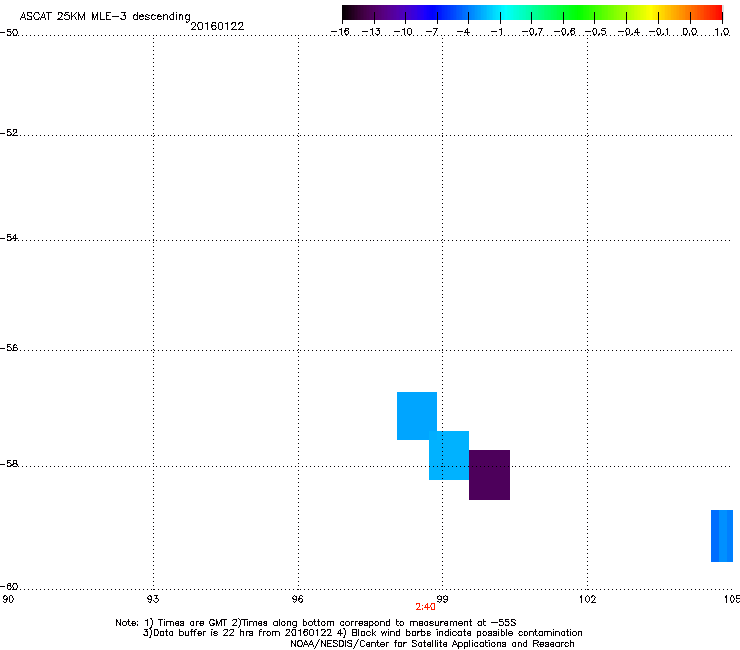Click the -1 label on the color scale
The height and width of the screenshot is (650, 740).
coord(496,32)
